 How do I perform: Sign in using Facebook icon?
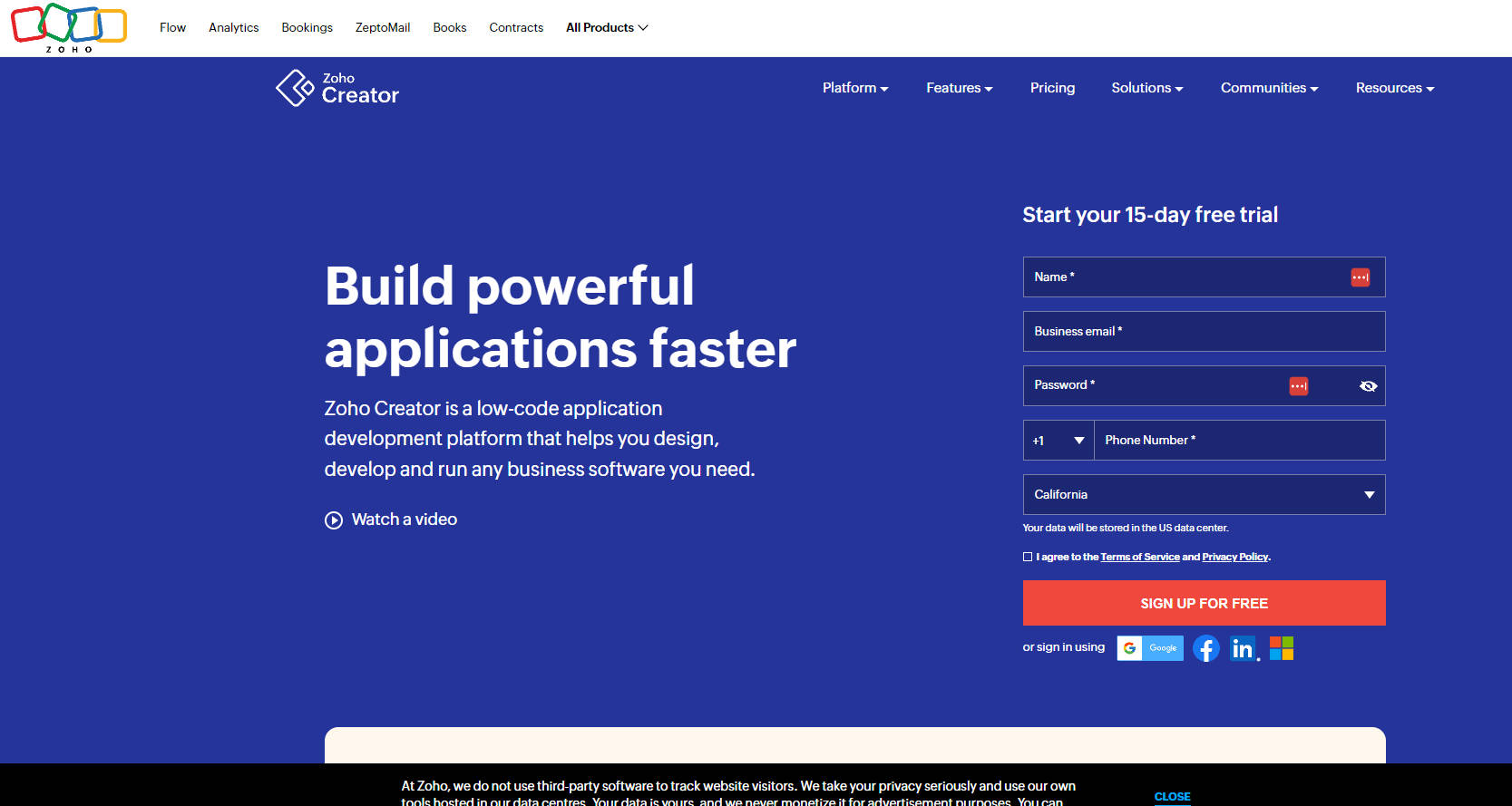coord(1205,648)
